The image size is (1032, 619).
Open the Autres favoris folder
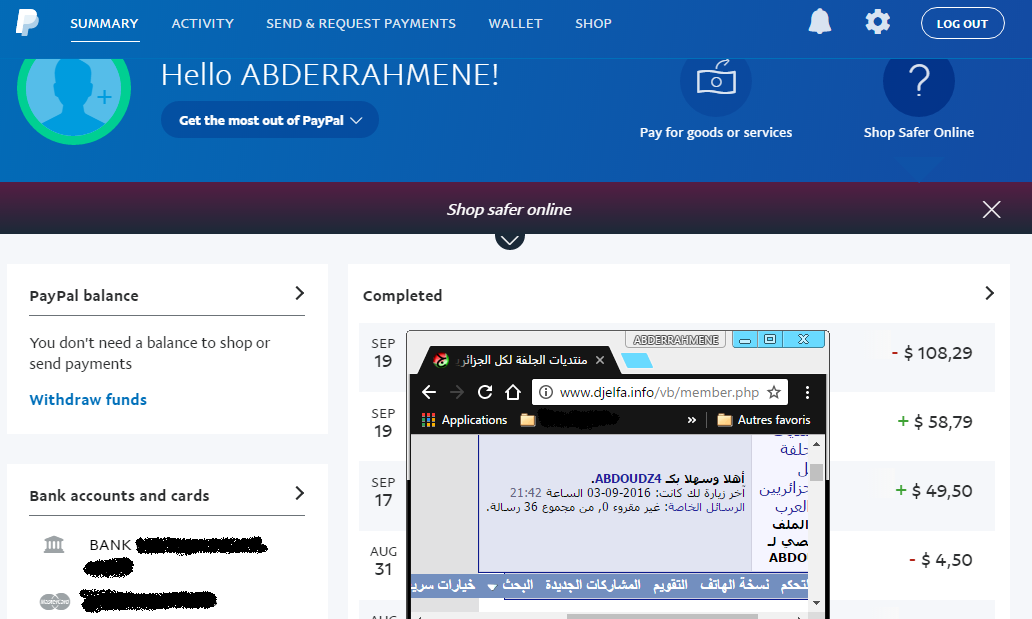point(763,420)
